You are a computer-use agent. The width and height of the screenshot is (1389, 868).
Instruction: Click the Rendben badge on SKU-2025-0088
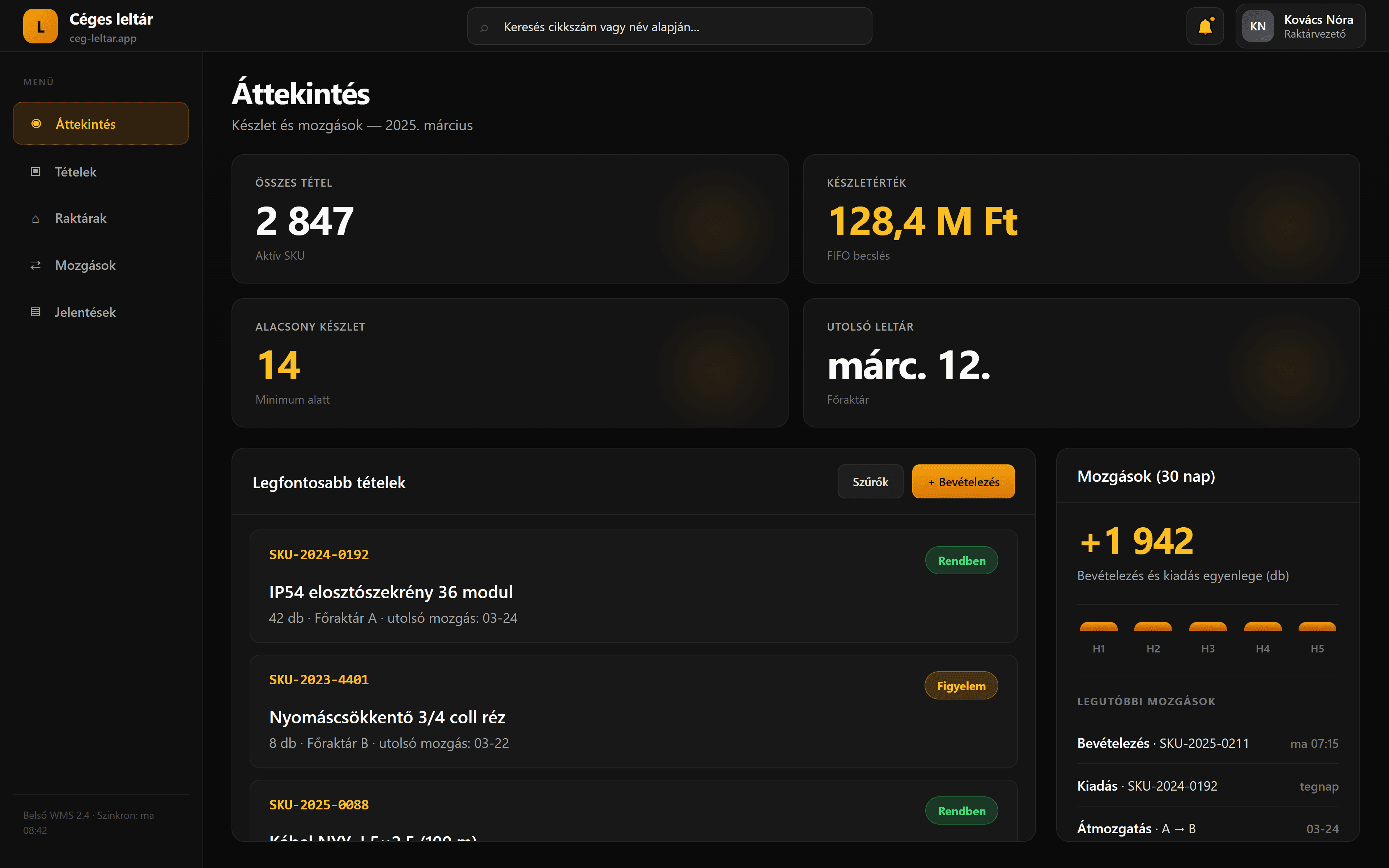click(x=961, y=810)
